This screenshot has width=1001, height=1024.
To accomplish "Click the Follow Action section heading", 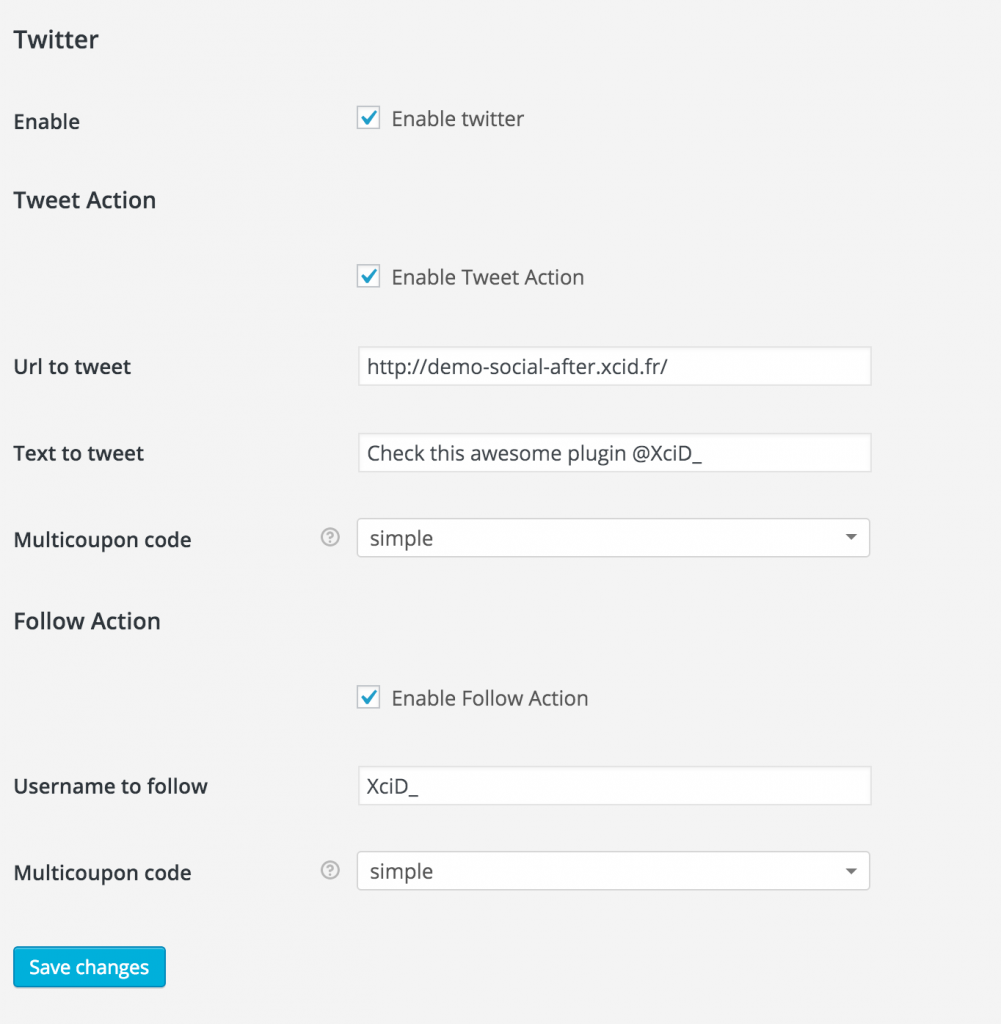I will pos(87,621).
